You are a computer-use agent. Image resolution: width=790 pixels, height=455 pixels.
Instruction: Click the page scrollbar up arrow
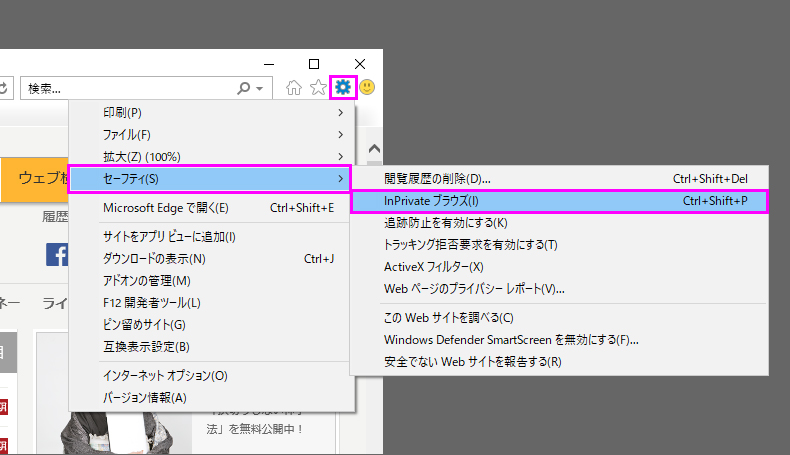[x=374, y=149]
